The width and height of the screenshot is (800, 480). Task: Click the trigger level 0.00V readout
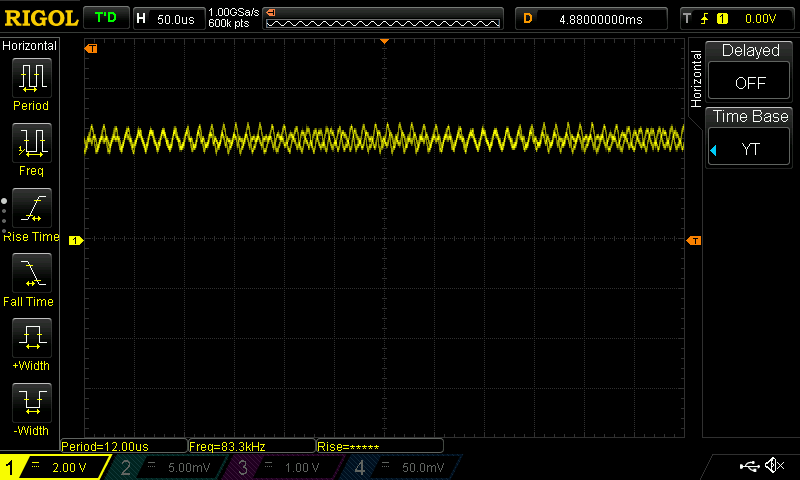(760, 19)
